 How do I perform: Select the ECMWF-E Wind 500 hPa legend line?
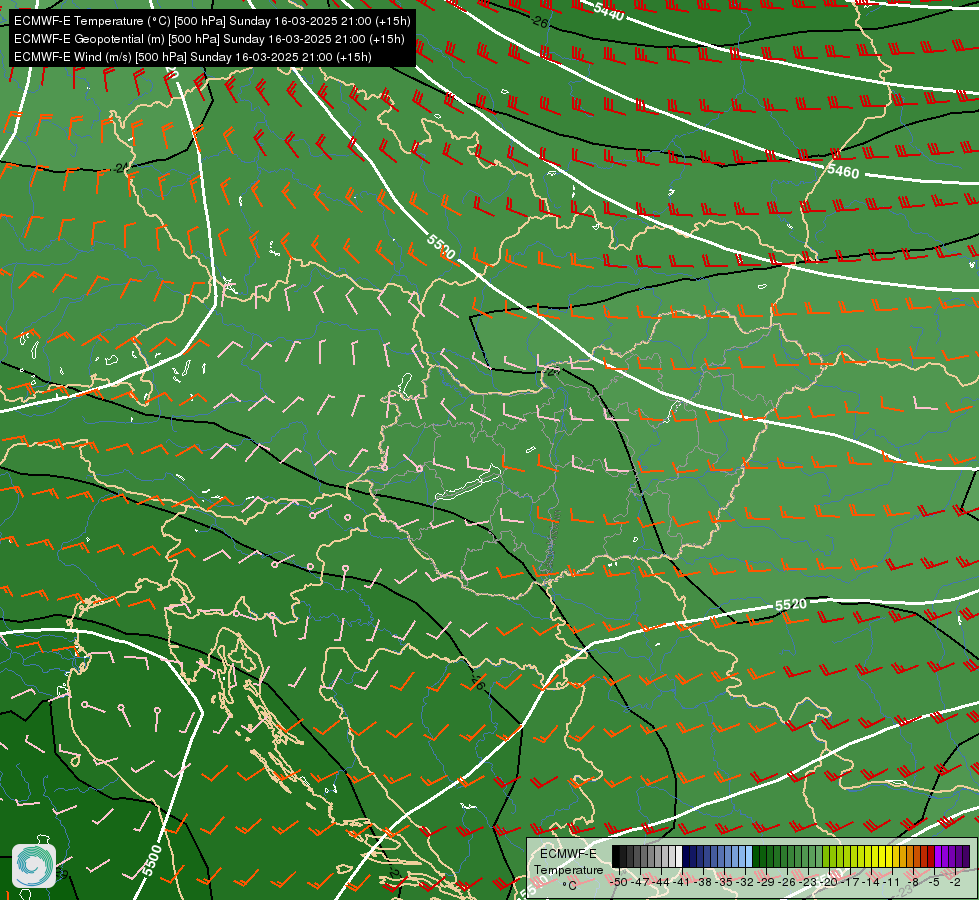click(193, 57)
